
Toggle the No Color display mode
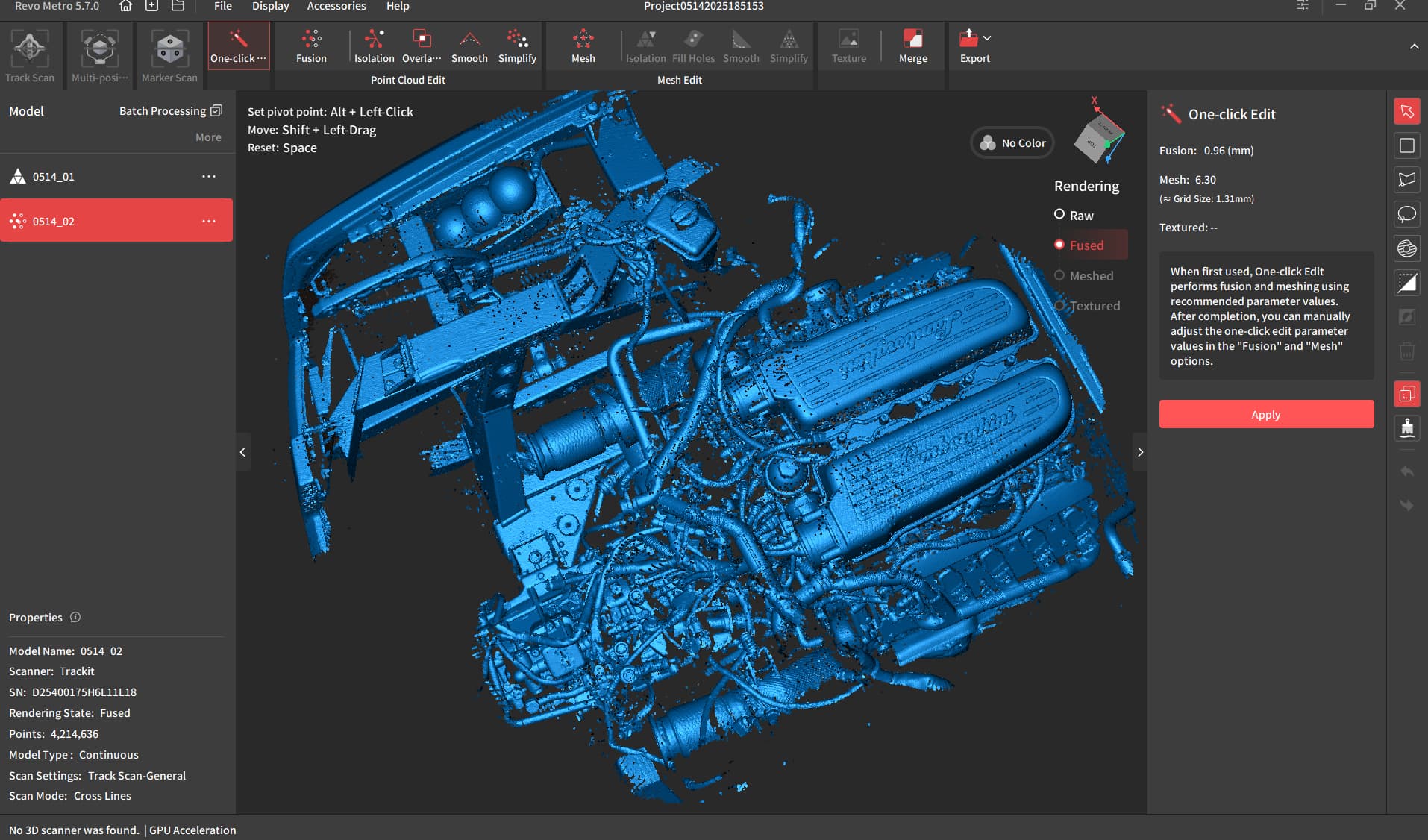tap(1012, 142)
